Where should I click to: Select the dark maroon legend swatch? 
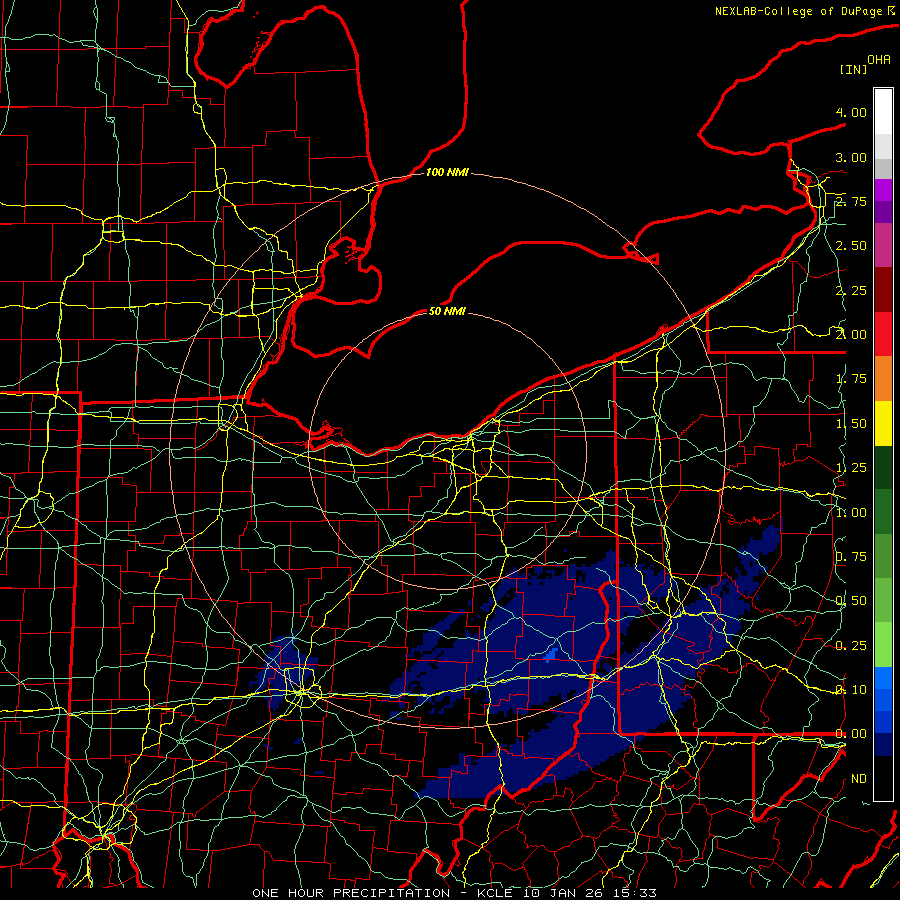pyautogui.click(x=883, y=290)
